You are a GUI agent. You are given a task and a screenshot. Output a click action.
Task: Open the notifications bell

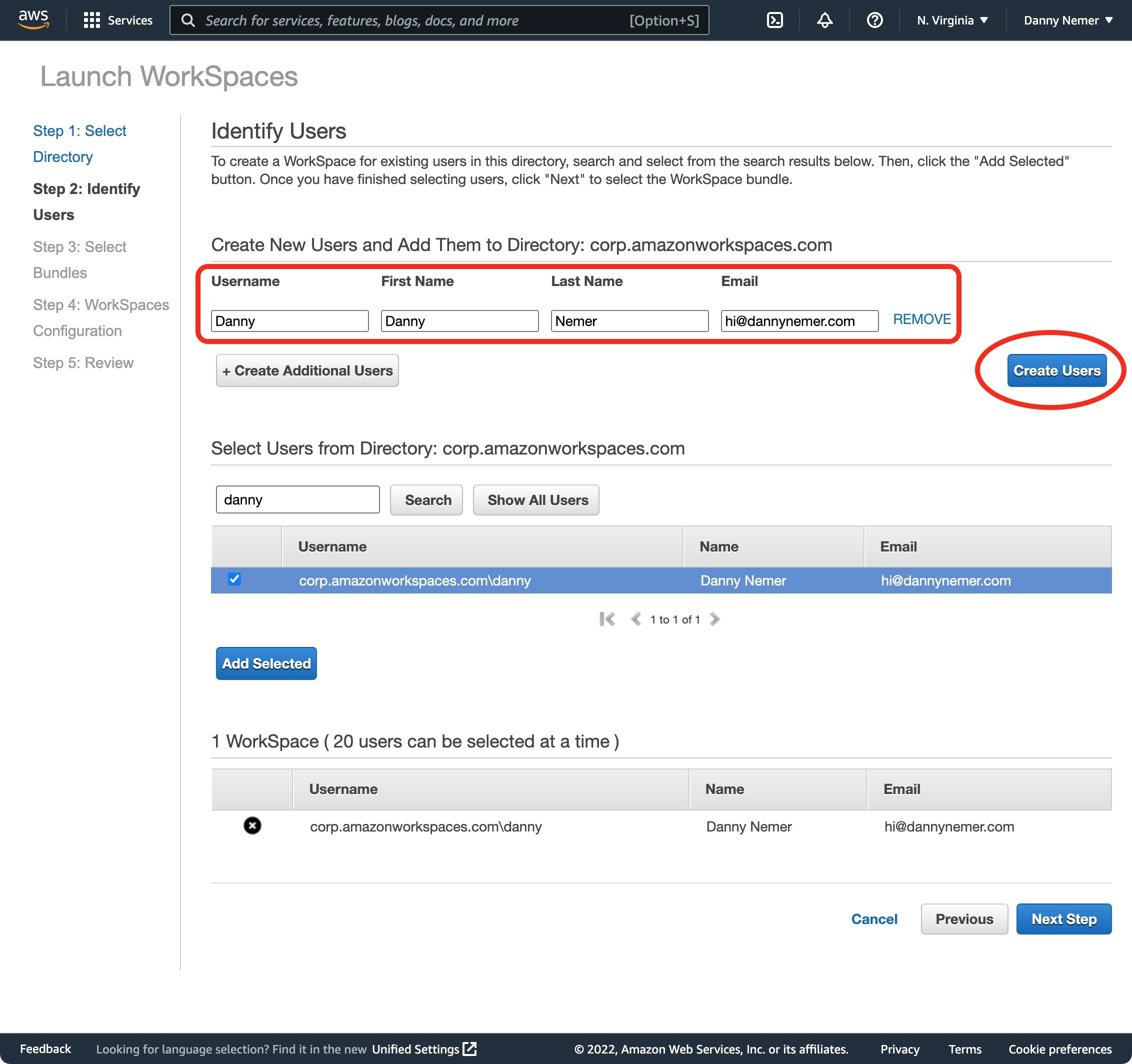click(x=824, y=20)
